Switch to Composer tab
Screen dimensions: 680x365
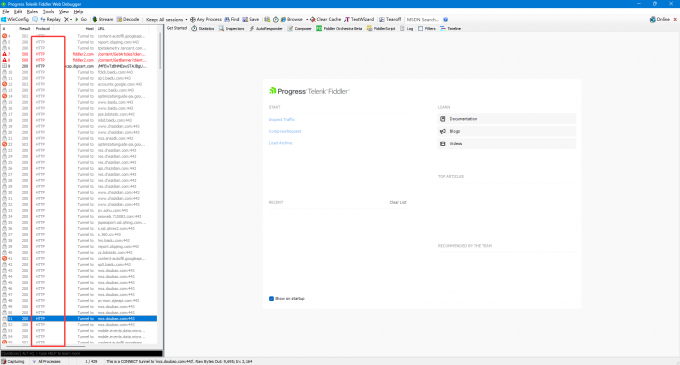click(x=299, y=29)
